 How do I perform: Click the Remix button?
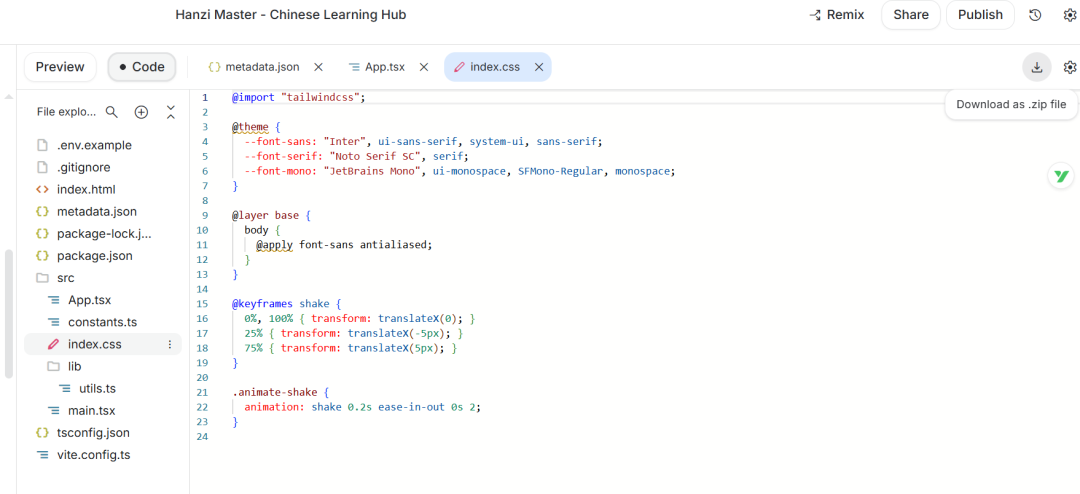(836, 15)
